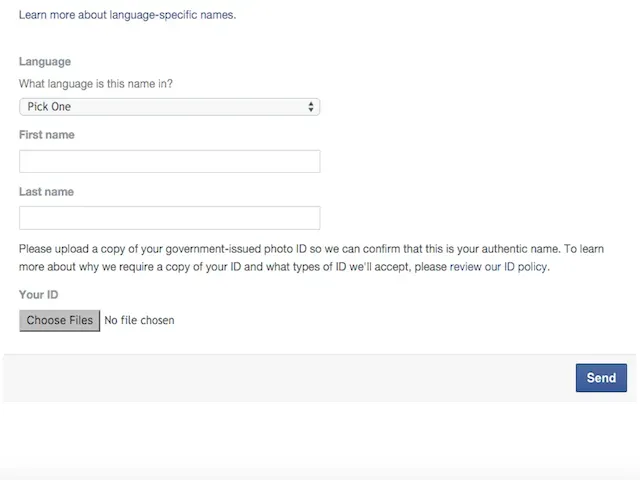640x480 pixels.
Task: Click the "Pick One" text in the selector
Action: pyautogui.click(x=50, y=106)
